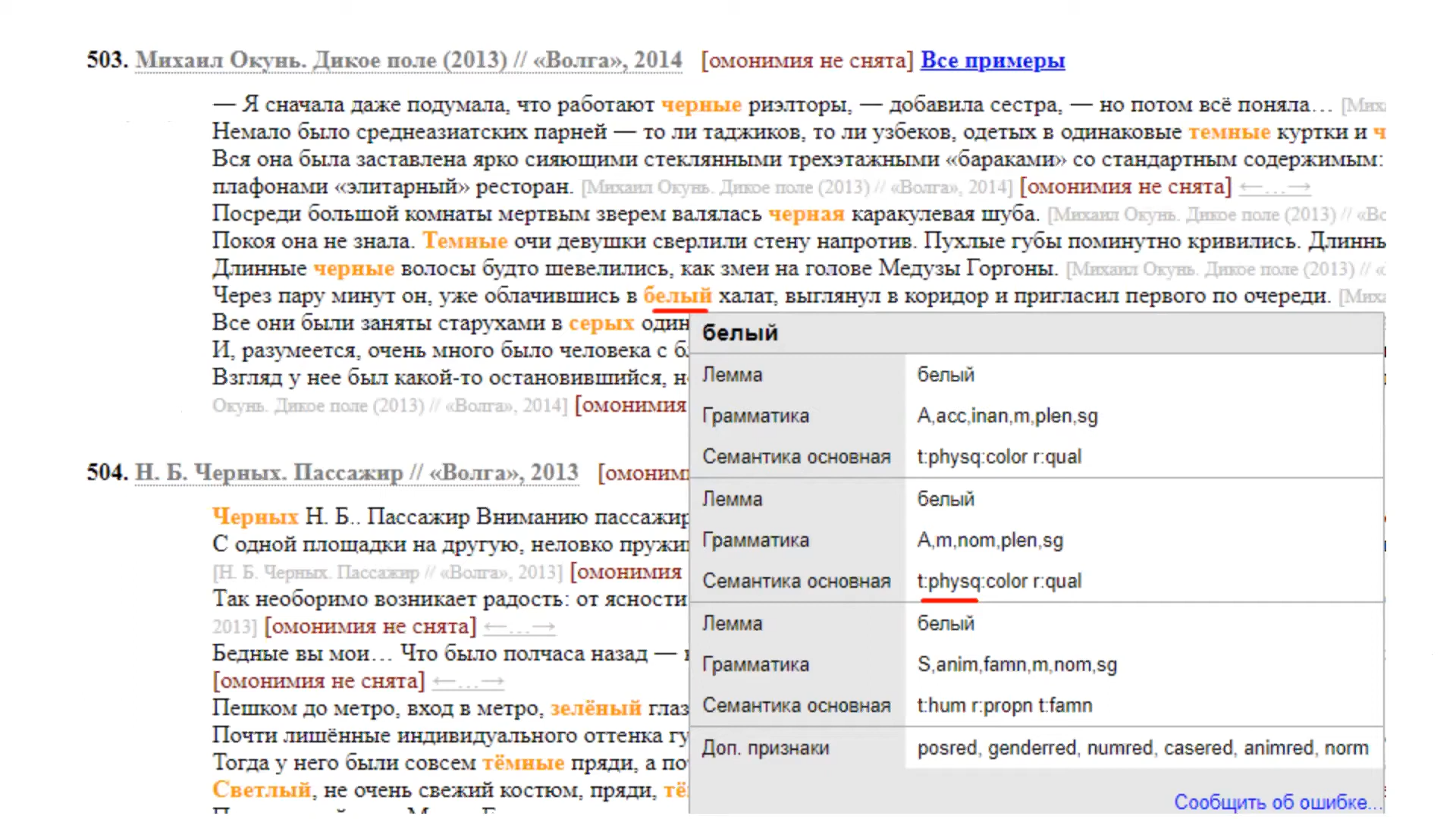1456x819 pixels.
Task: Click highlighted word 'Светлый' at line start
Action: pyautogui.click(x=262, y=790)
